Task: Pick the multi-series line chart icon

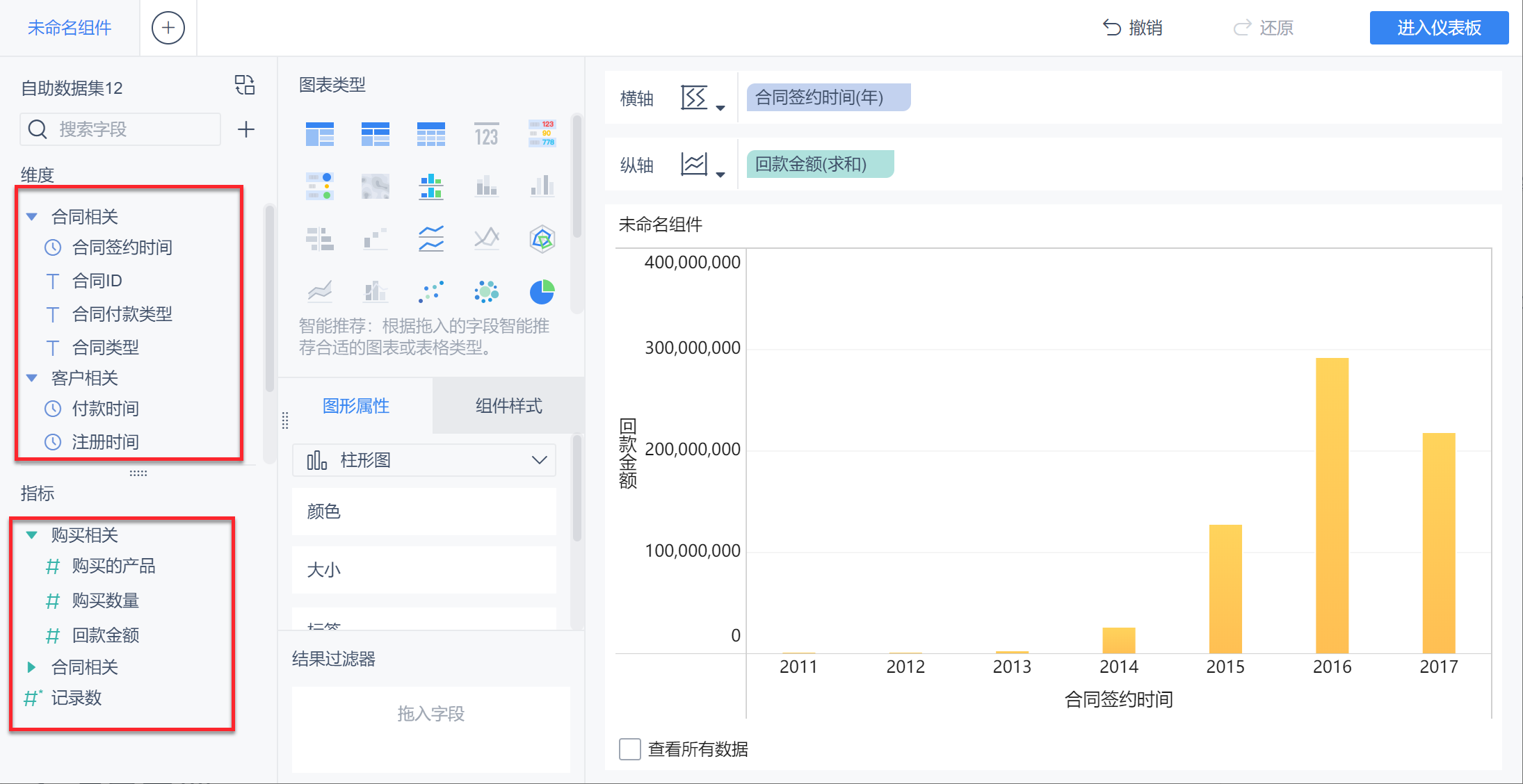Action: click(x=431, y=239)
